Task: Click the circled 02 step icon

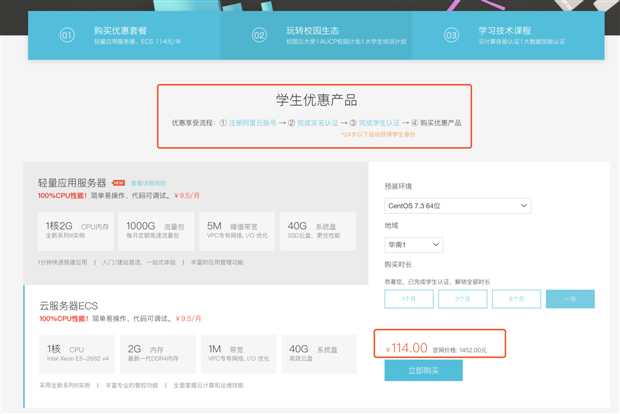Action: [259, 36]
